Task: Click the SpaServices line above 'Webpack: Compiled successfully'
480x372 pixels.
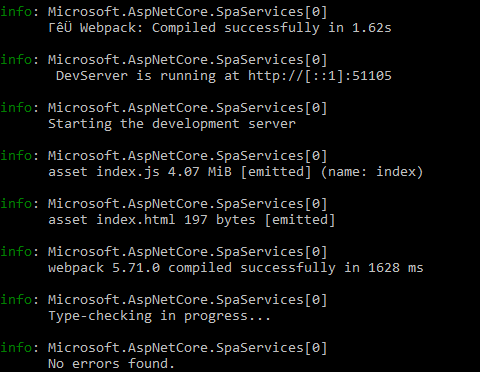Action: pos(188,12)
